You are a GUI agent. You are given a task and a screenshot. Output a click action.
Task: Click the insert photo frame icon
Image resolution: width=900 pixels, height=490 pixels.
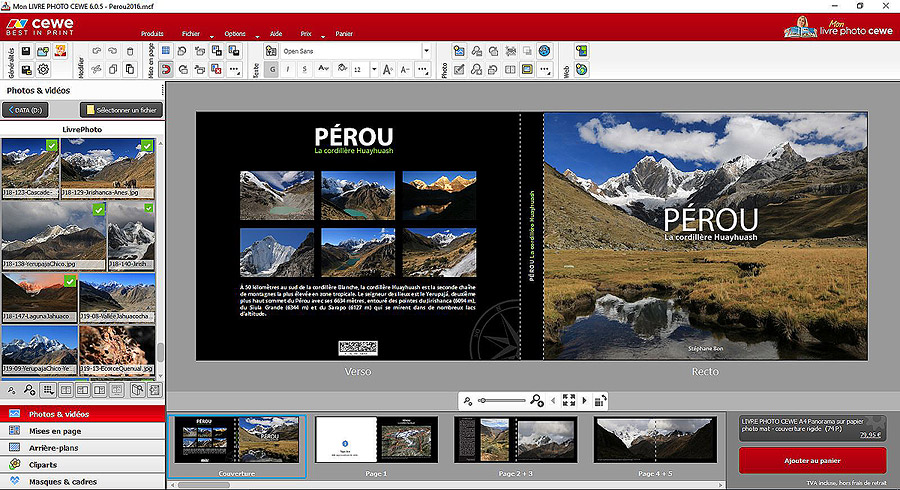pos(459,51)
